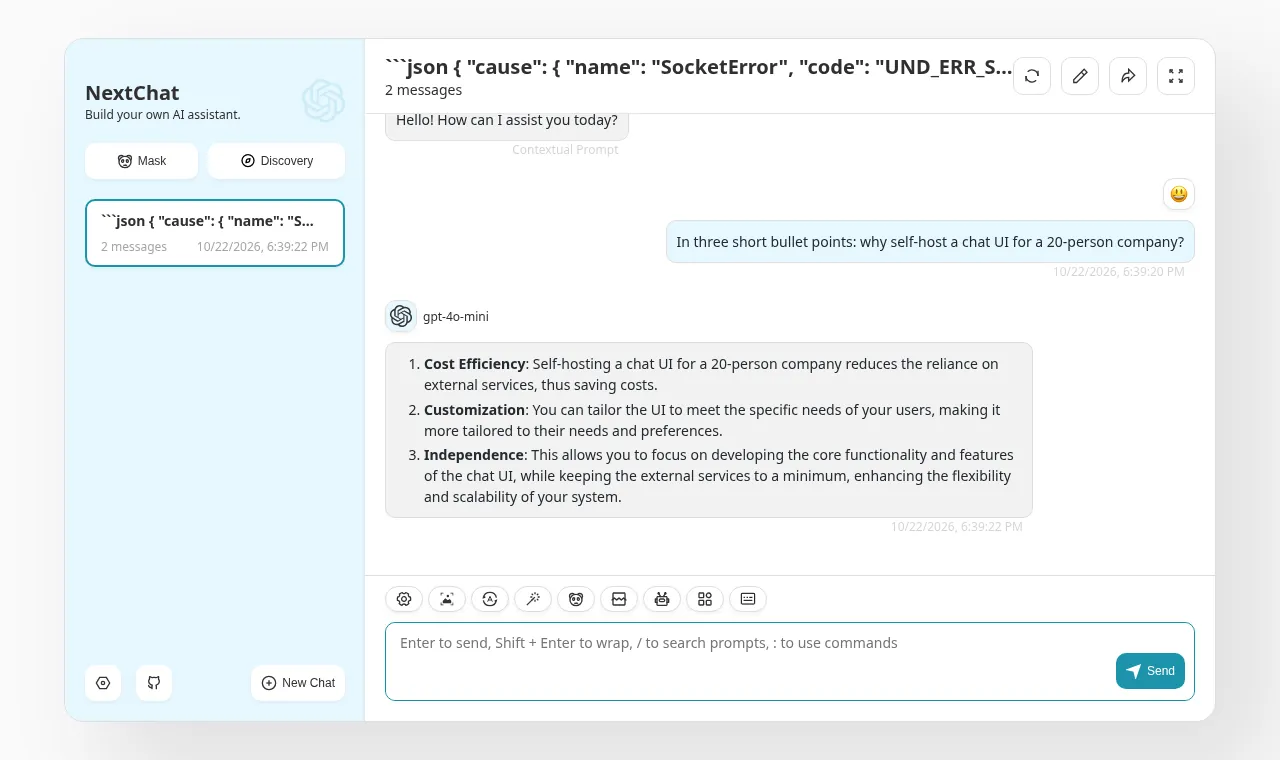
Task: Click the "Cost Efficiency" bullet point text
Action: click(711, 375)
